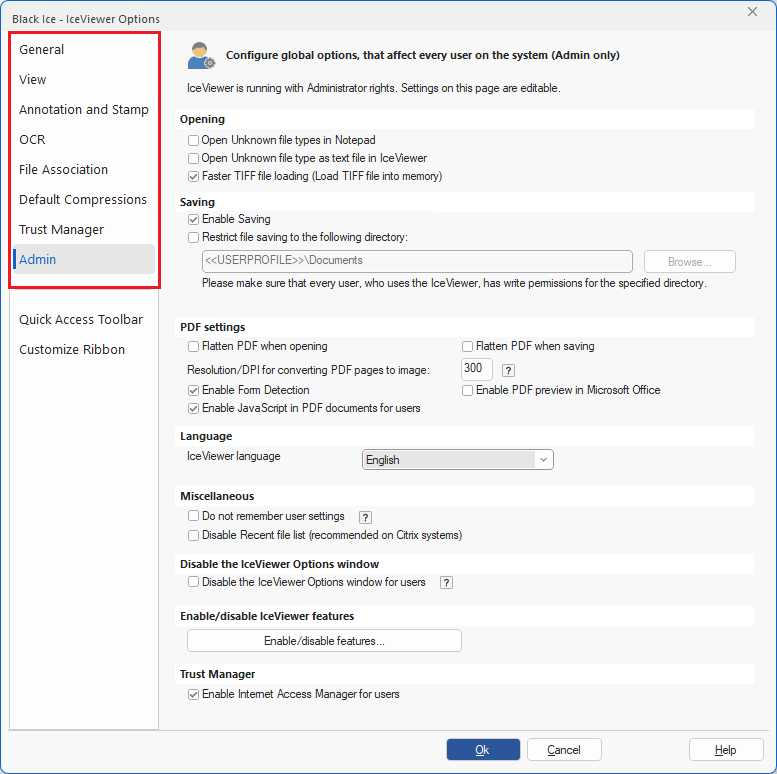Uncheck Faster TIFF file loading
777x774 pixels.
(x=193, y=176)
